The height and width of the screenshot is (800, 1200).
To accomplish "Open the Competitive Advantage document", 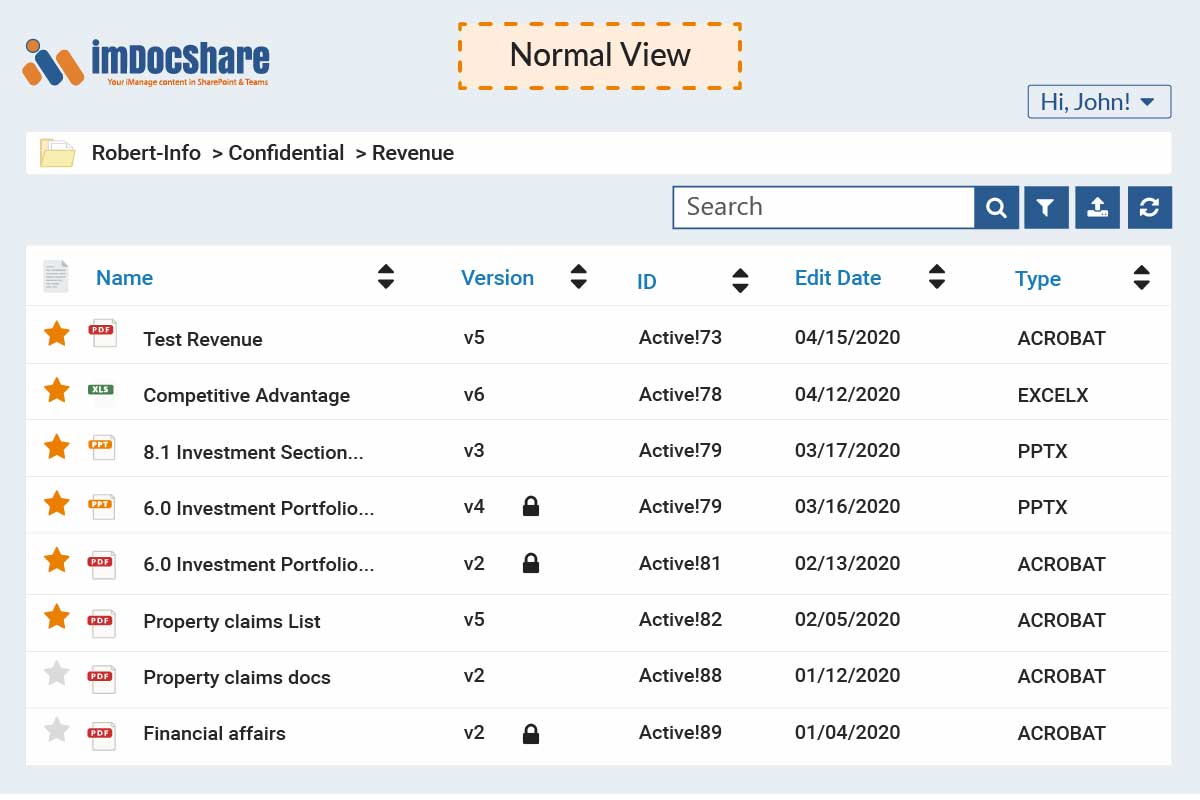I will [247, 395].
